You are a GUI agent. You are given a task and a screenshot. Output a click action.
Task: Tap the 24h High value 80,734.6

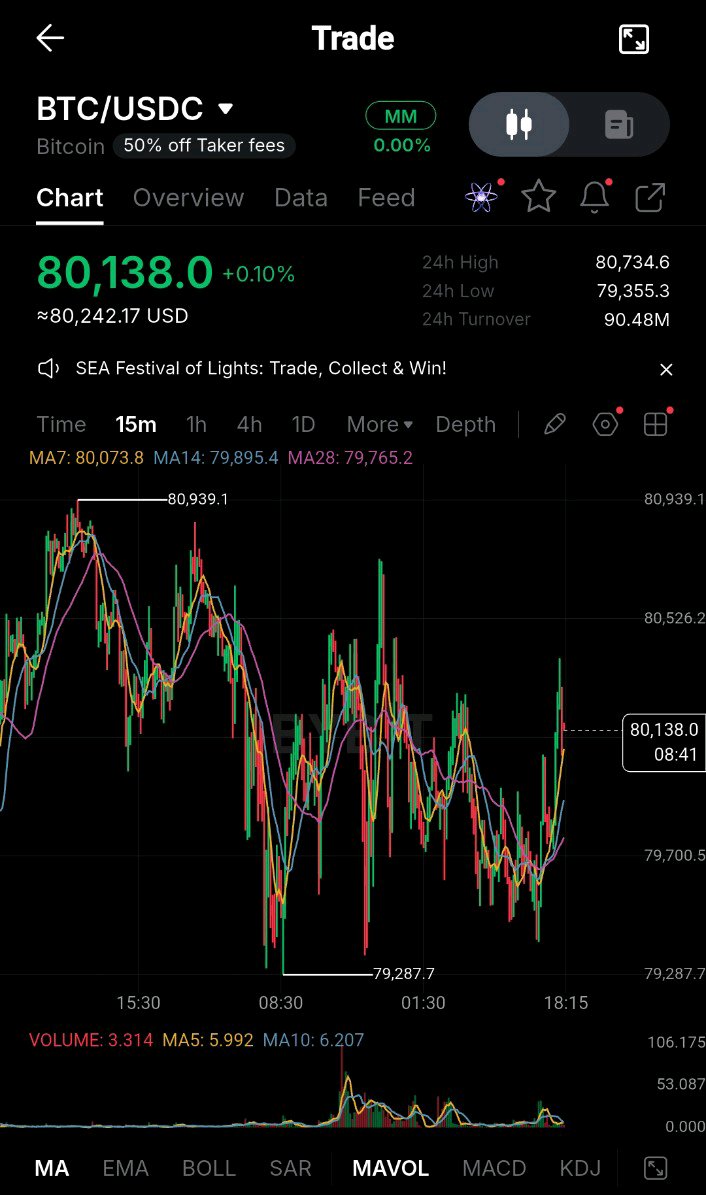(x=632, y=262)
